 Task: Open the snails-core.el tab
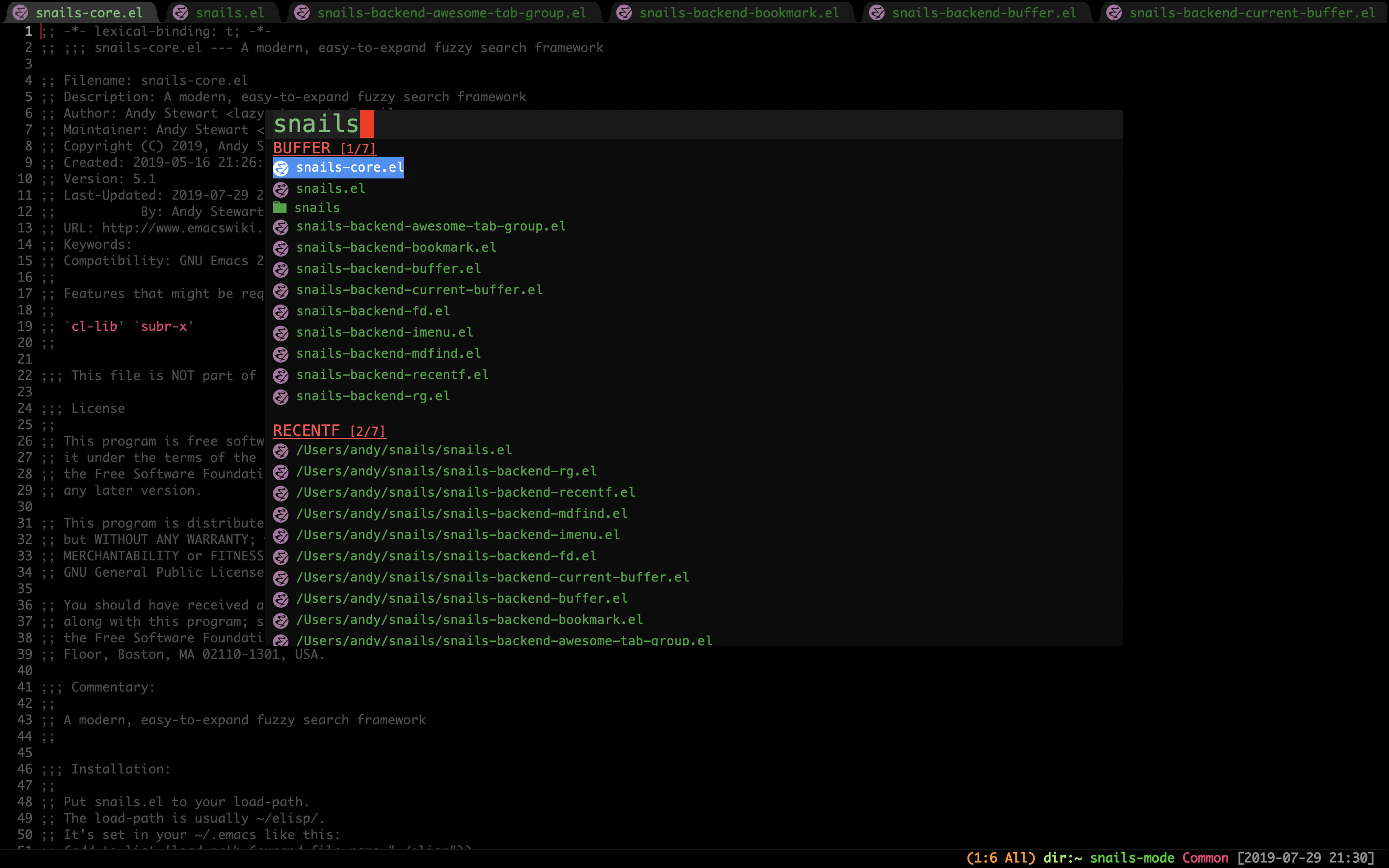pyautogui.click(x=89, y=13)
